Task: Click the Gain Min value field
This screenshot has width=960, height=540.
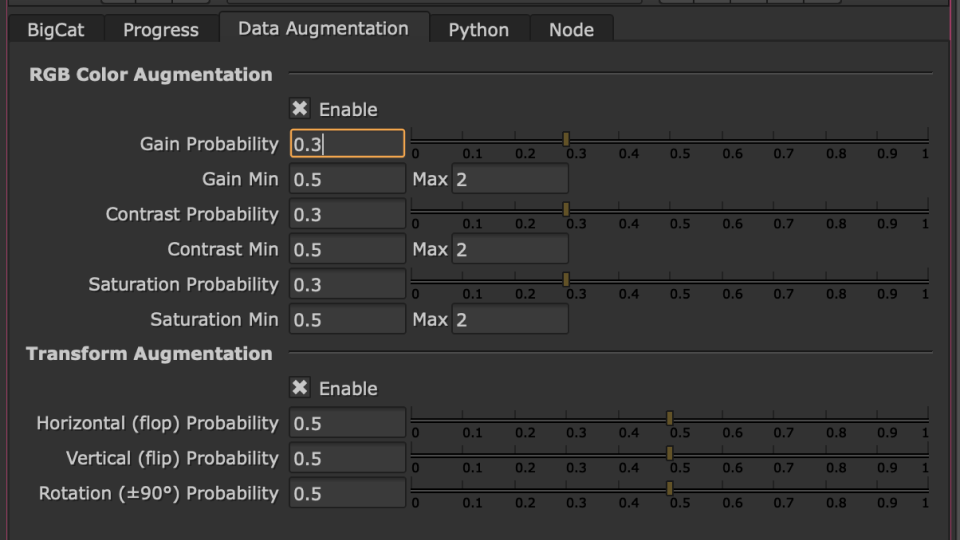Action: pos(347,179)
